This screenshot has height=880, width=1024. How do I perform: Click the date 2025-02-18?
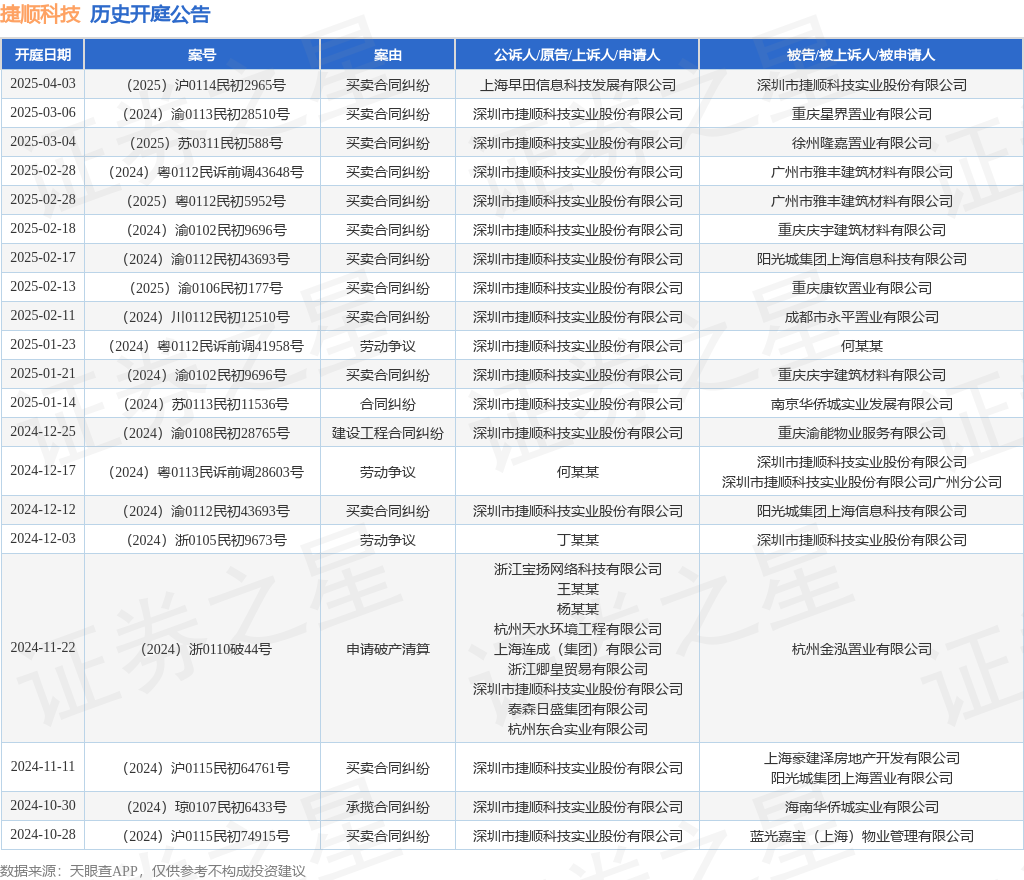tap(43, 228)
